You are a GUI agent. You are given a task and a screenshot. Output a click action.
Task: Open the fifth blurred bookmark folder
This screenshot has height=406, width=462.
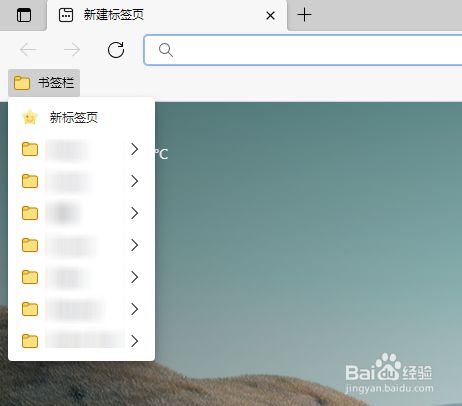tap(81, 277)
